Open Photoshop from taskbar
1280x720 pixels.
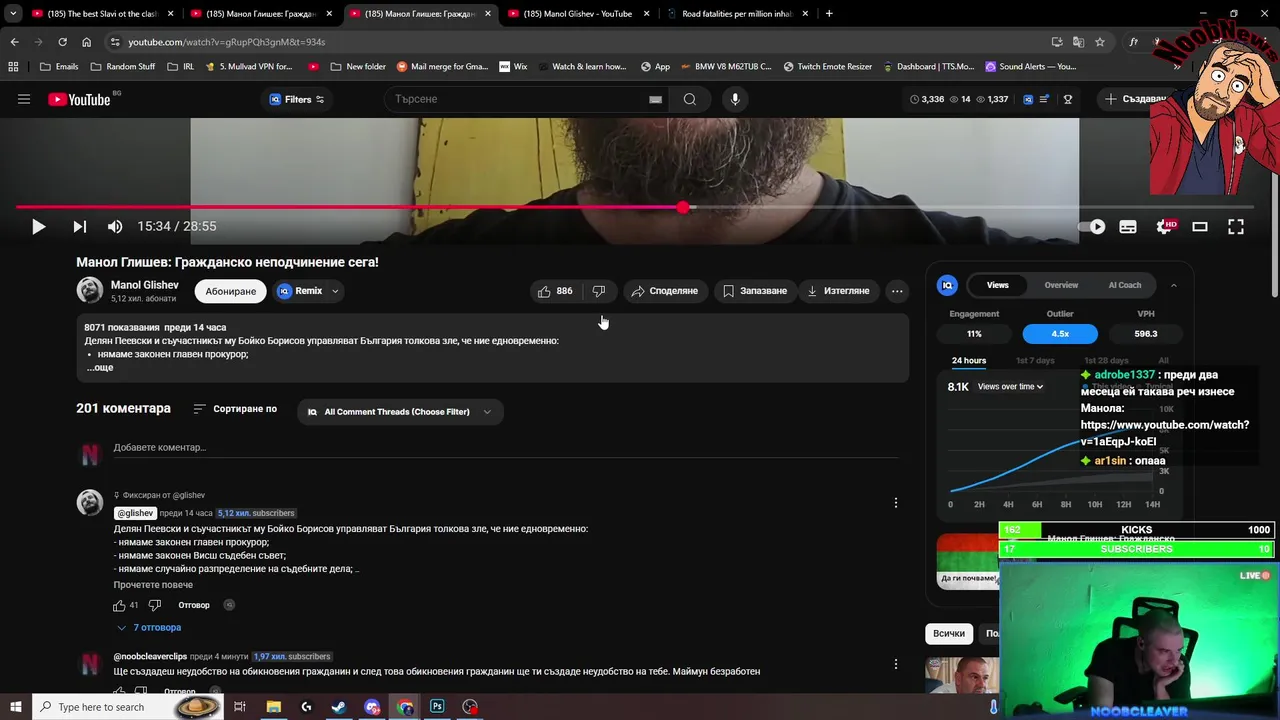point(437,707)
